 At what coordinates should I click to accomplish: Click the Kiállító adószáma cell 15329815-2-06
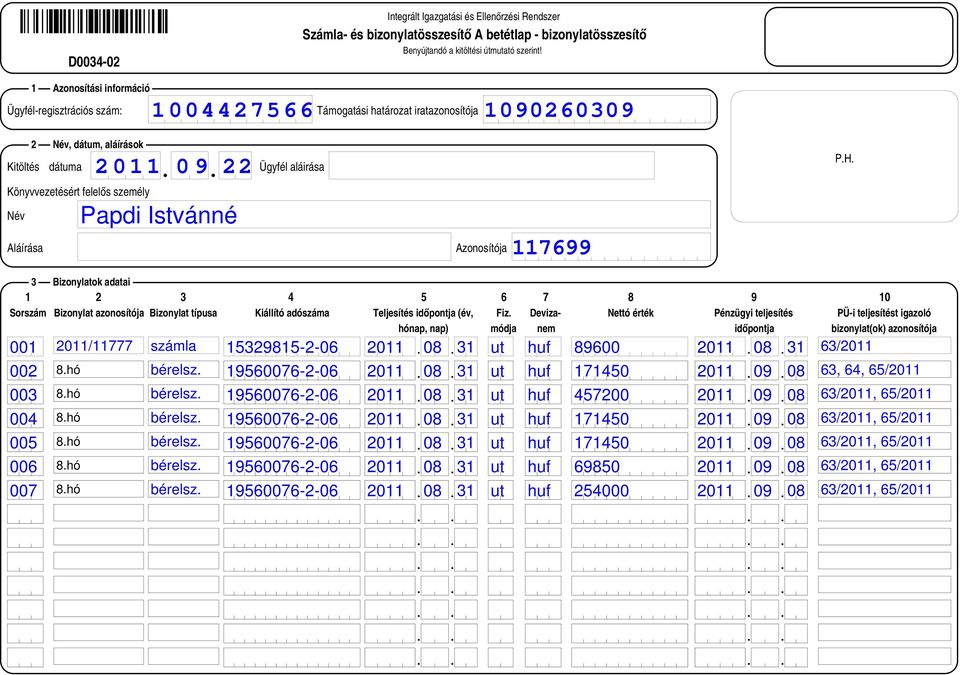pos(291,347)
